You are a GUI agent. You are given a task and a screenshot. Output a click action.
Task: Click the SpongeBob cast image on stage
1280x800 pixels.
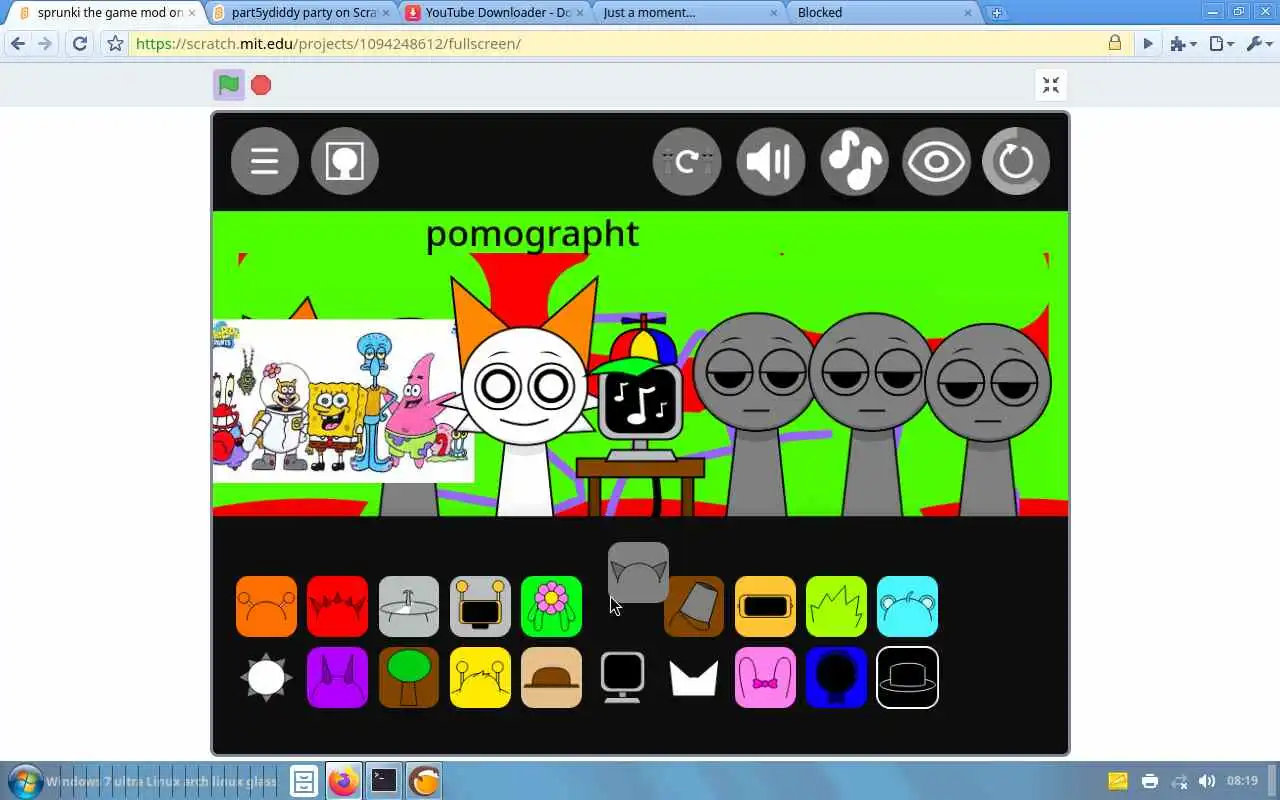tap(343, 400)
